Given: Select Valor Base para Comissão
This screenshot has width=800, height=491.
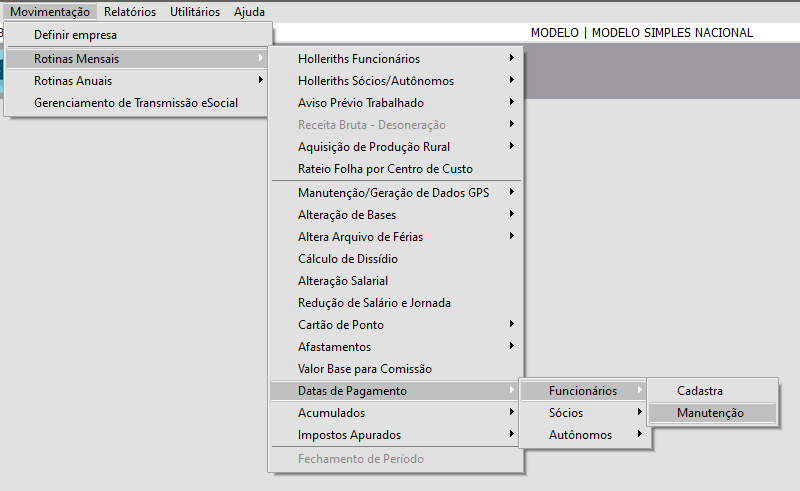Looking at the screenshot, I should (x=365, y=369).
